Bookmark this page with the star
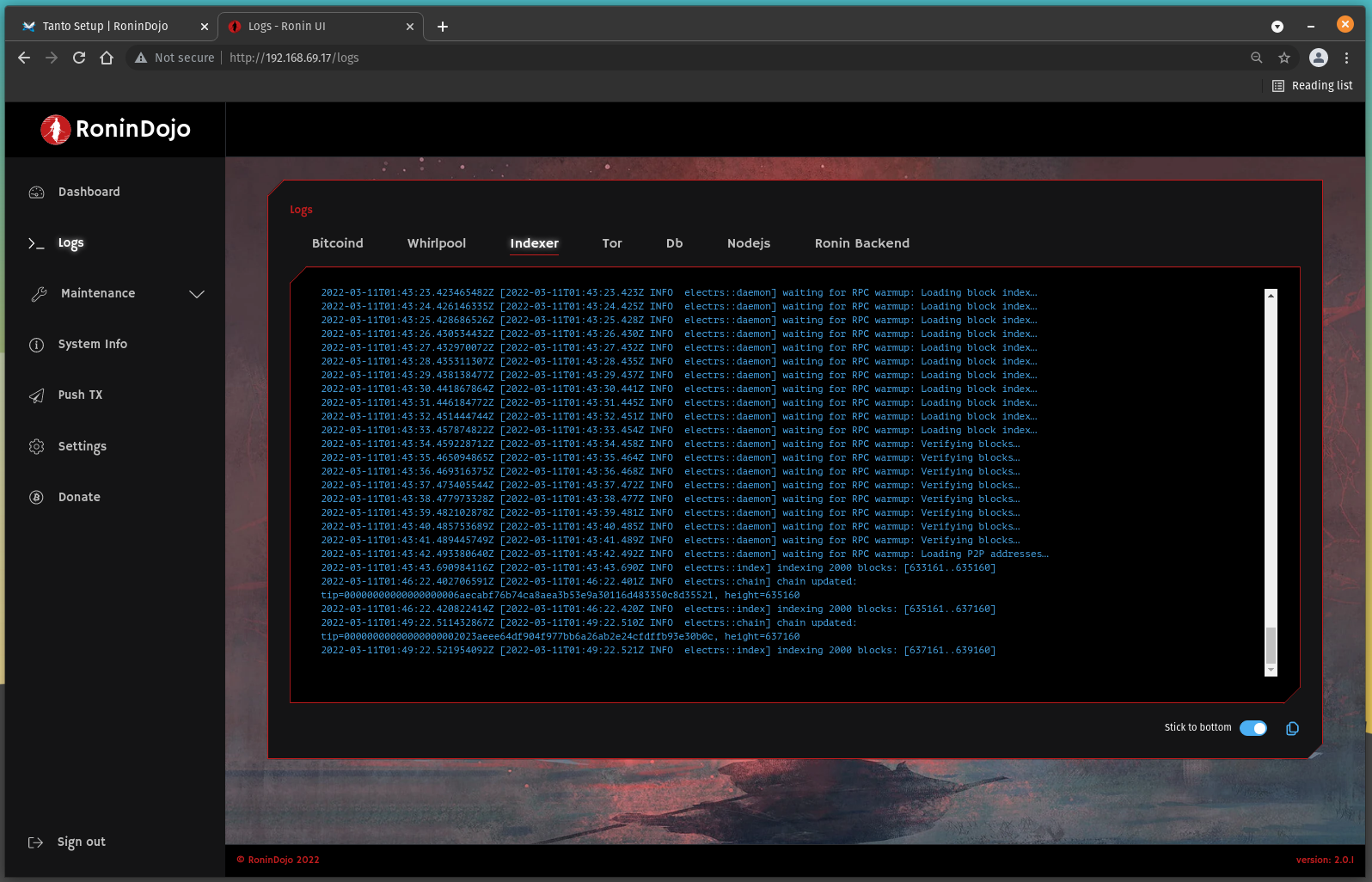Viewport: 1372px width, 882px height. (1284, 58)
